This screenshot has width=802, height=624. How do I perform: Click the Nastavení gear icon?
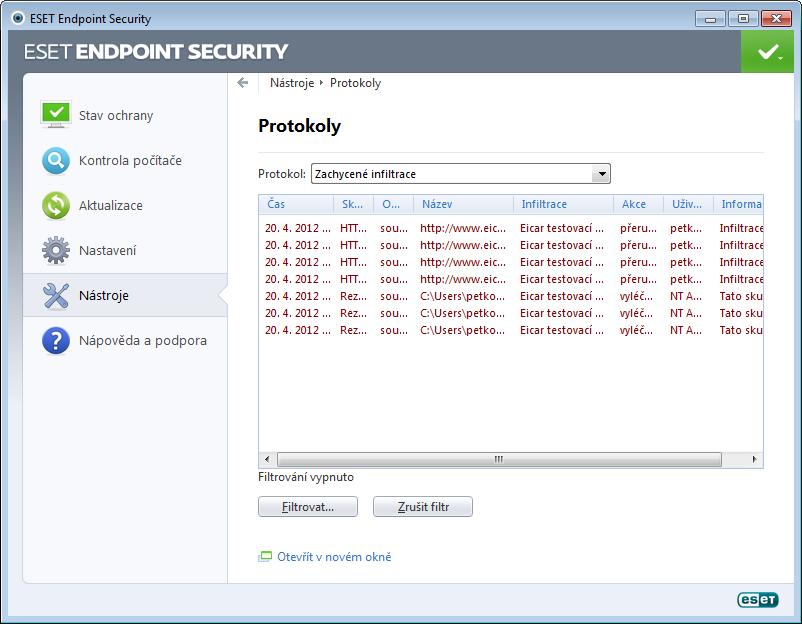point(56,251)
